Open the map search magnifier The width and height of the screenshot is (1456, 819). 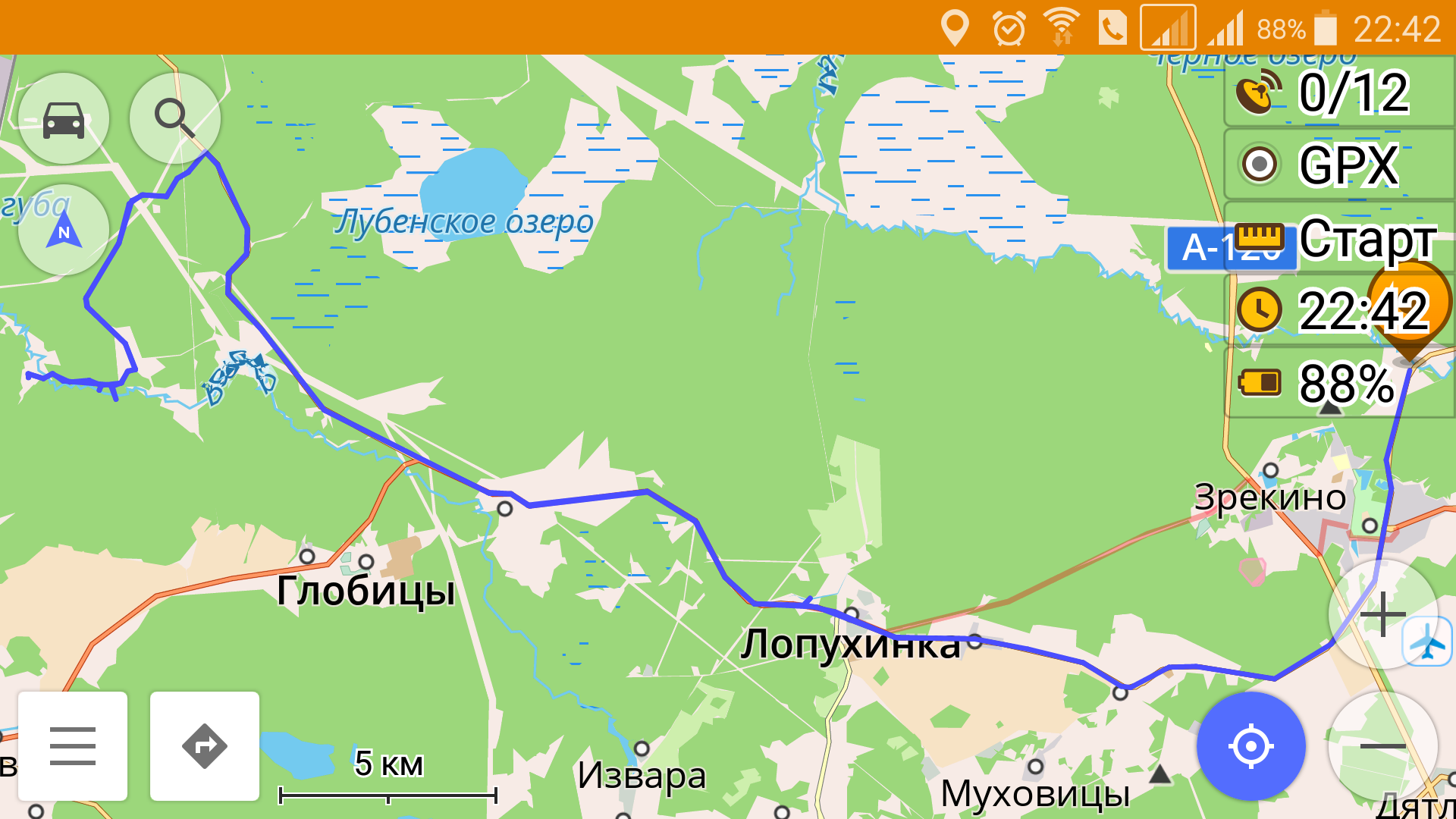(x=175, y=119)
